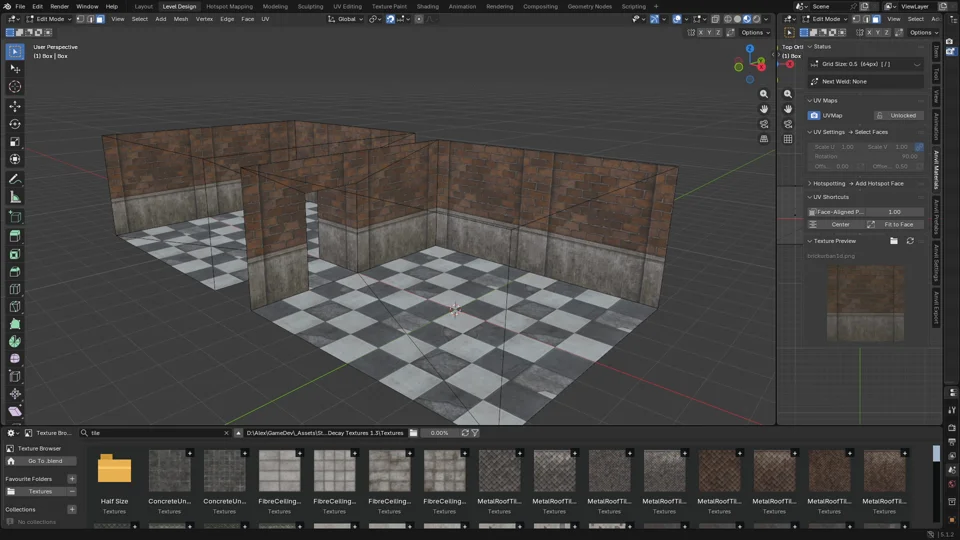The width and height of the screenshot is (960, 540).
Task: Refresh the Texture Preview panel
Action: [x=910, y=241]
